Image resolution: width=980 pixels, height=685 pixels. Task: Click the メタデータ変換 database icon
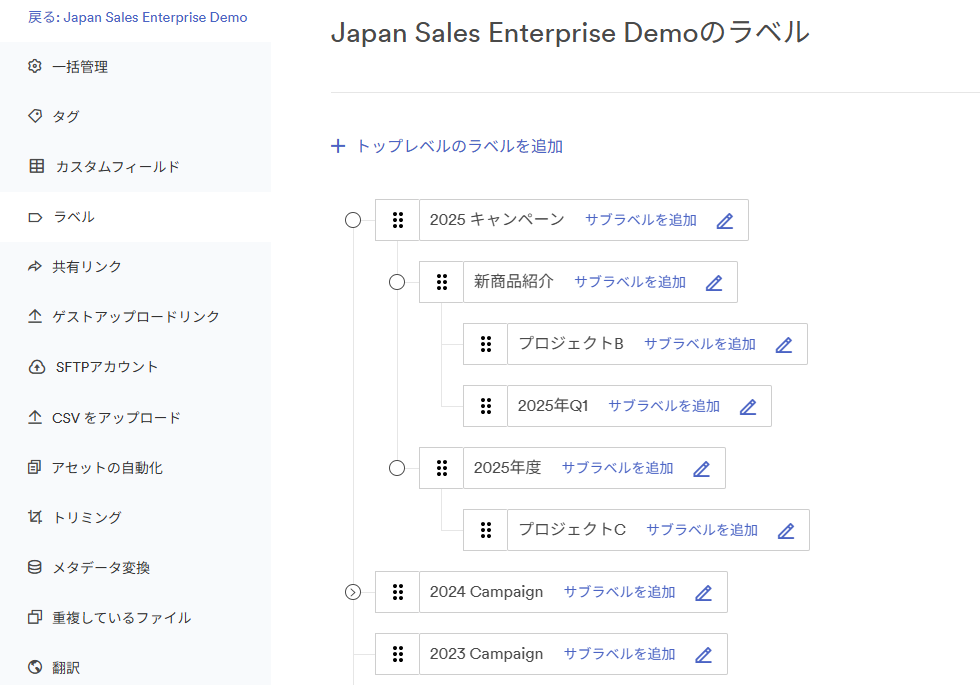(35, 568)
